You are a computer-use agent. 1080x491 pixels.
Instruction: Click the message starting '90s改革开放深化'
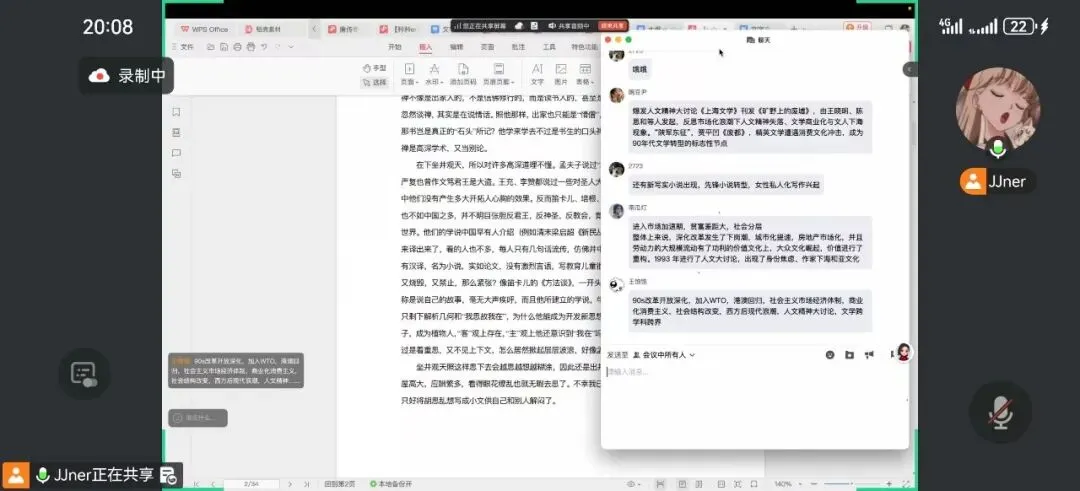click(750, 311)
